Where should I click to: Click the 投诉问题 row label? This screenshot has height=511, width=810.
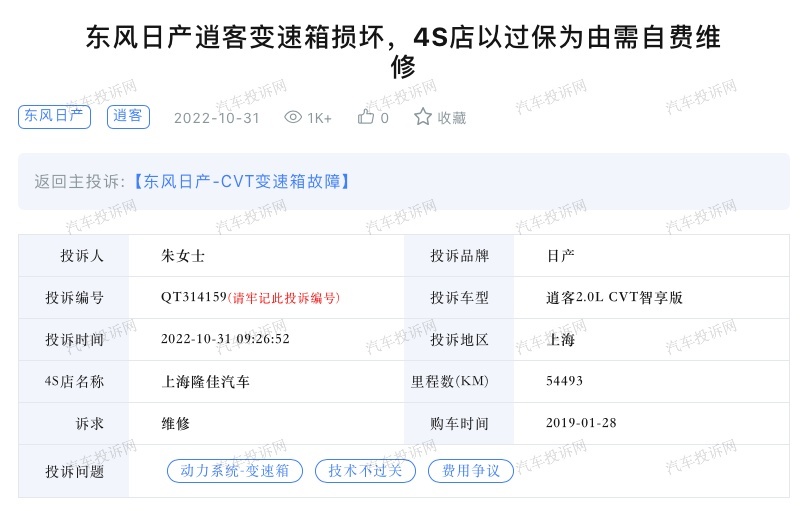[74, 471]
